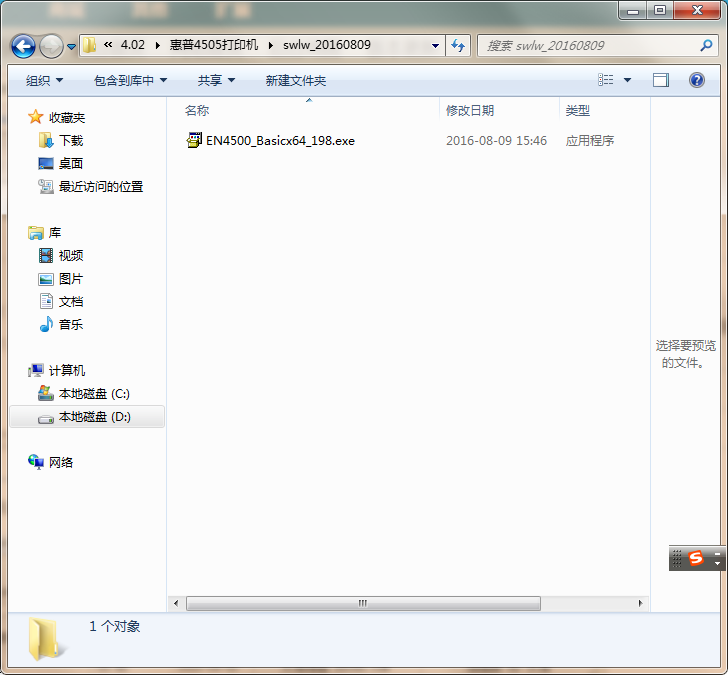Click the 文档 document icon
The width and height of the screenshot is (728, 675).
tap(46, 301)
